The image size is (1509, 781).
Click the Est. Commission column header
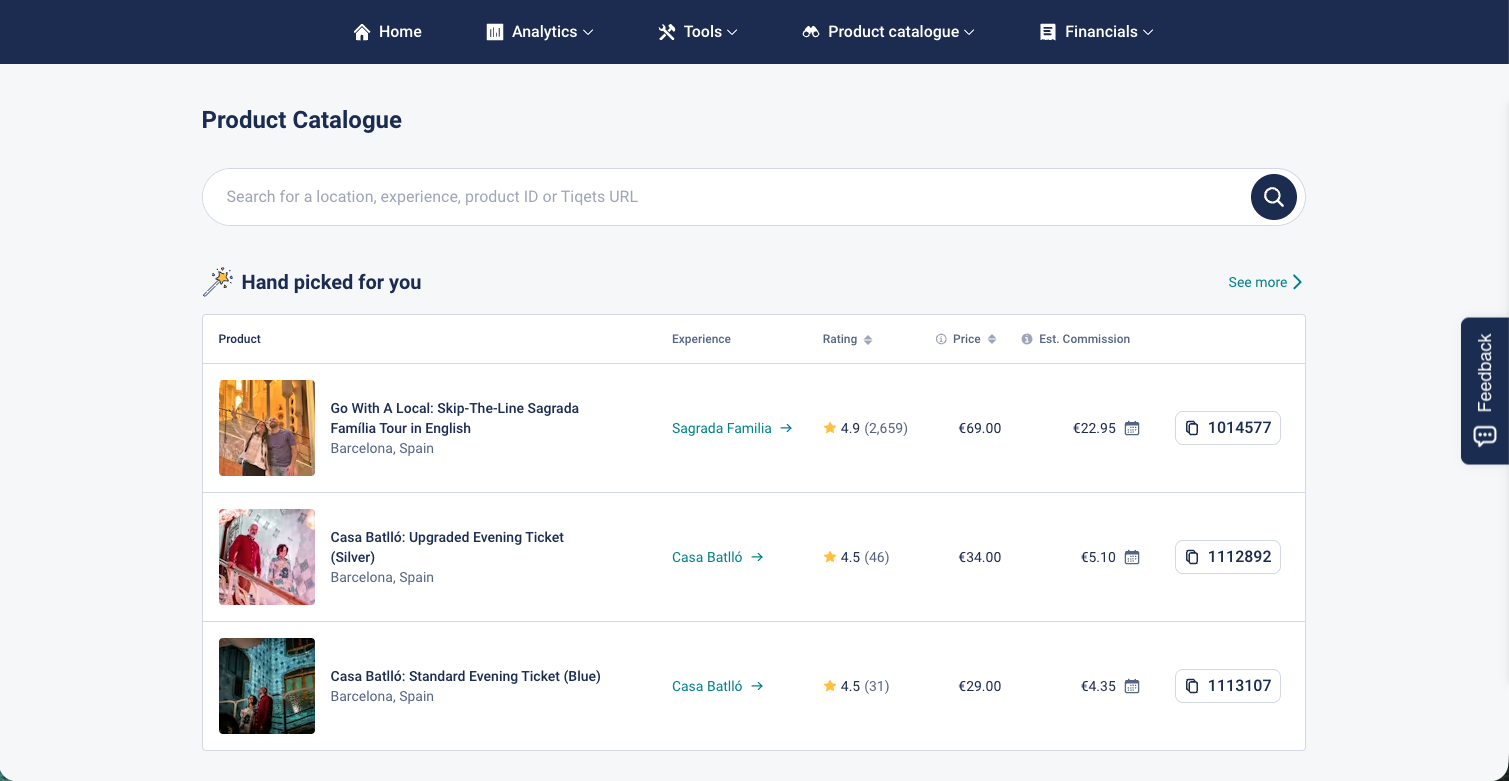tap(1084, 340)
